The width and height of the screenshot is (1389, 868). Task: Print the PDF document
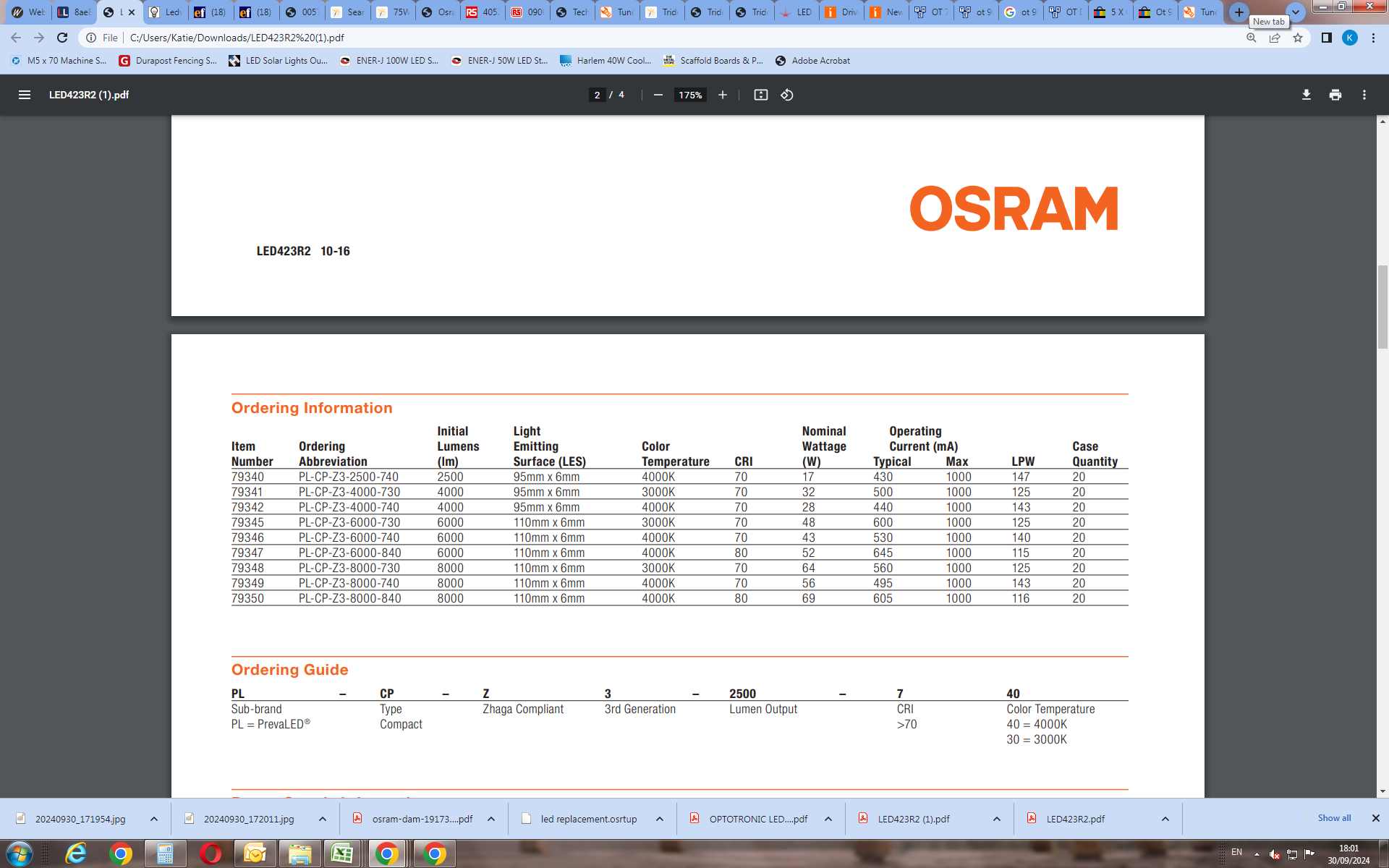[x=1335, y=95]
